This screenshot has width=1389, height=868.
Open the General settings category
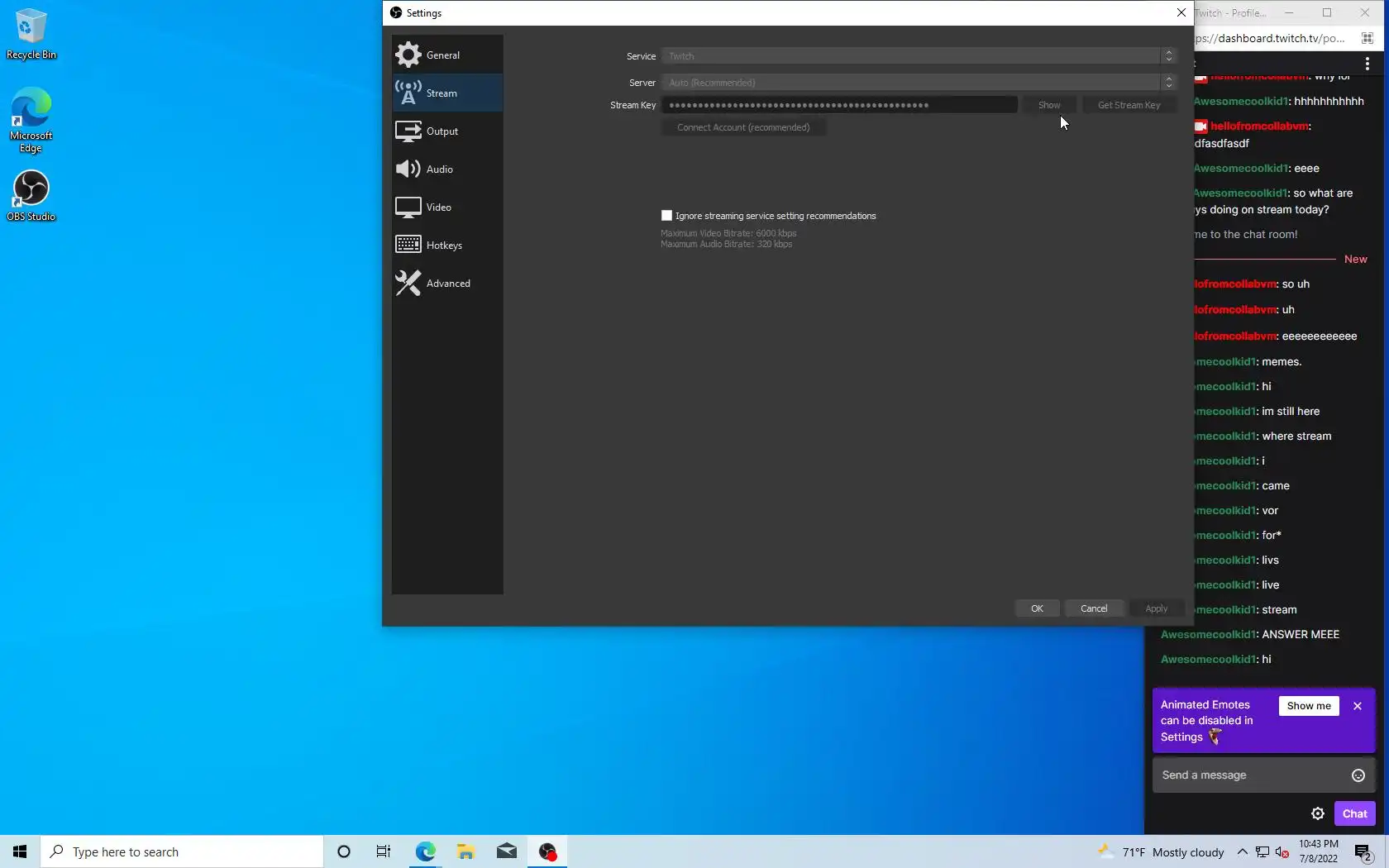pyautogui.click(x=446, y=55)
